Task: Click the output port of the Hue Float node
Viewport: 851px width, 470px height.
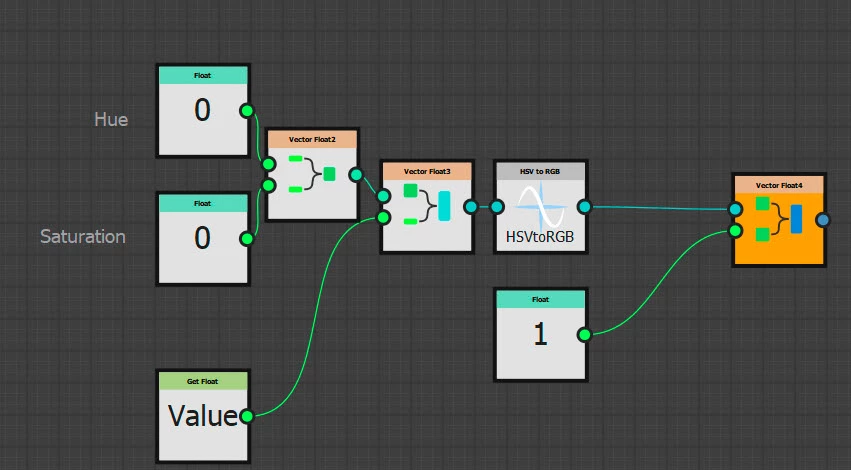Action: click(247, 111)
